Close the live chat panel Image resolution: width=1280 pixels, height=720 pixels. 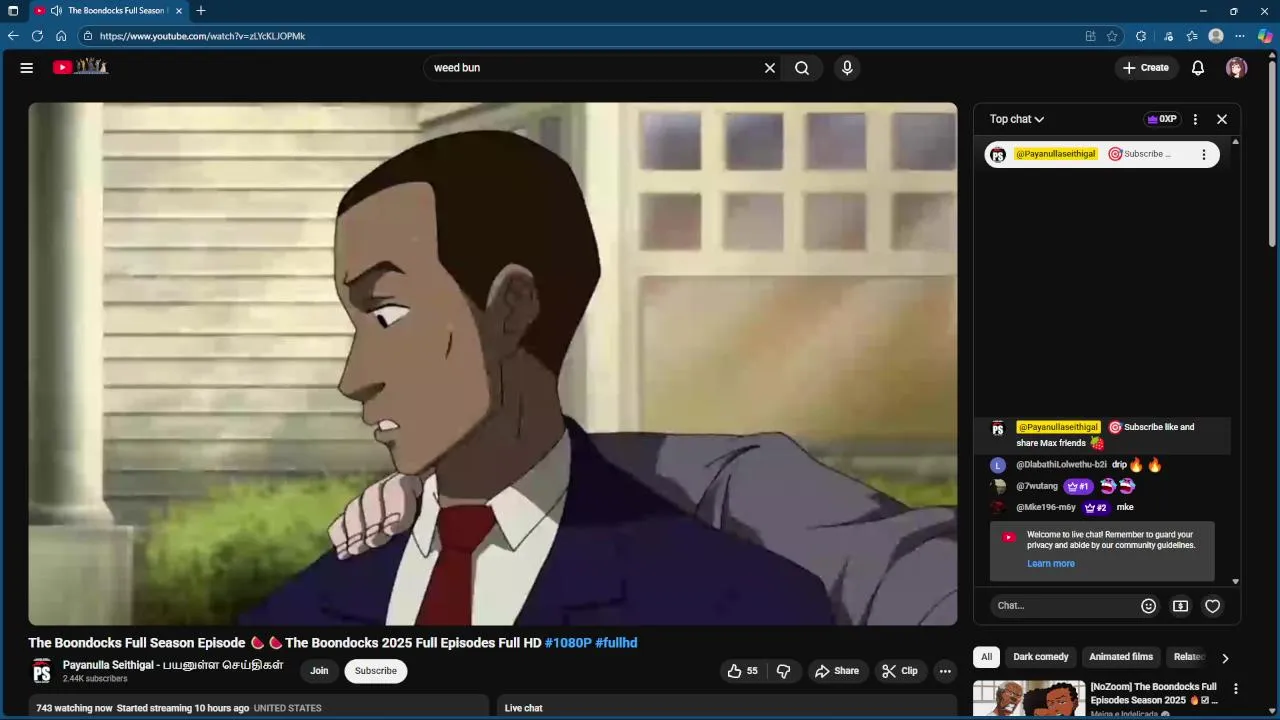1222,119
